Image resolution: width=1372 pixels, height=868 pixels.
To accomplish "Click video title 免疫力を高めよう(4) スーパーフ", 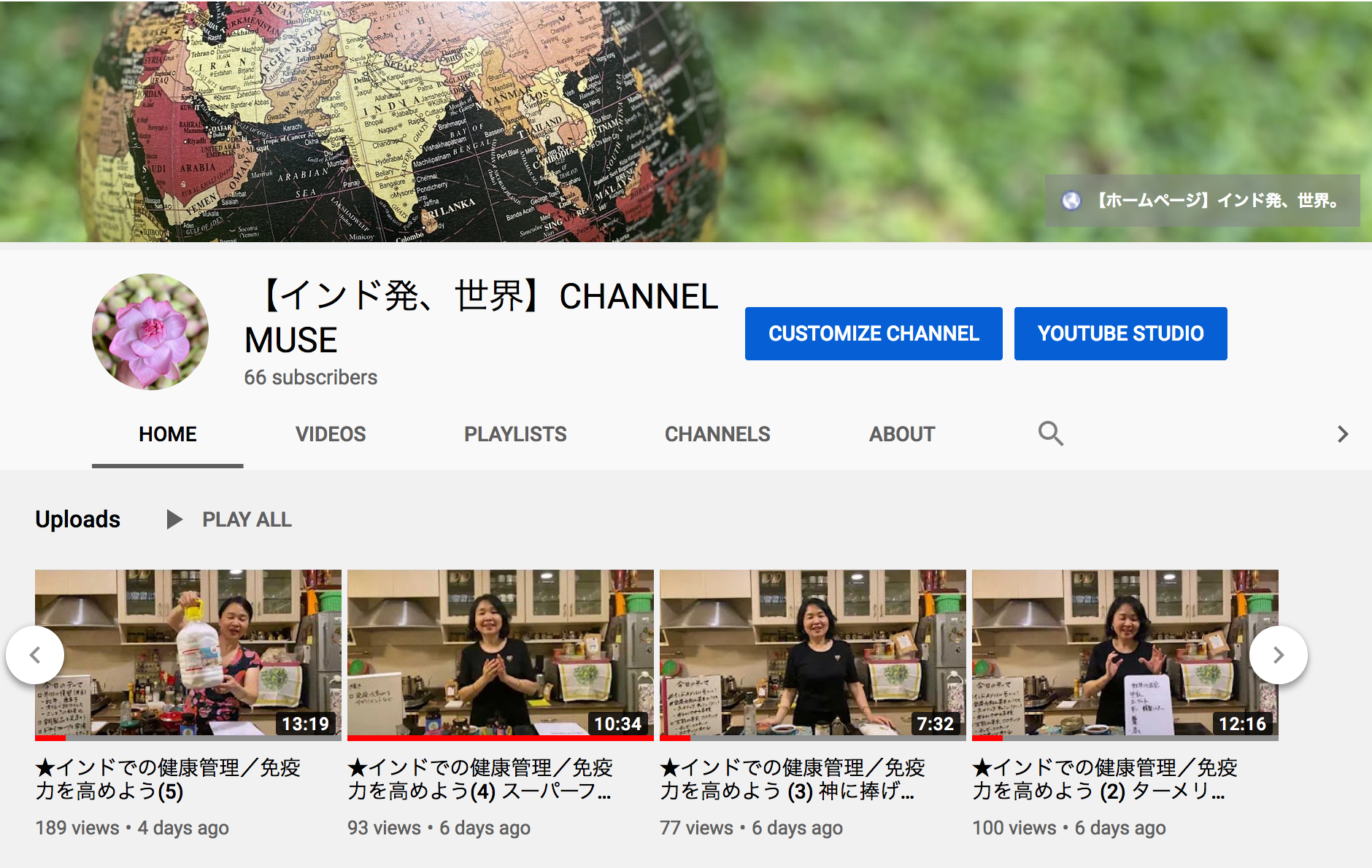I will point(481,779).
